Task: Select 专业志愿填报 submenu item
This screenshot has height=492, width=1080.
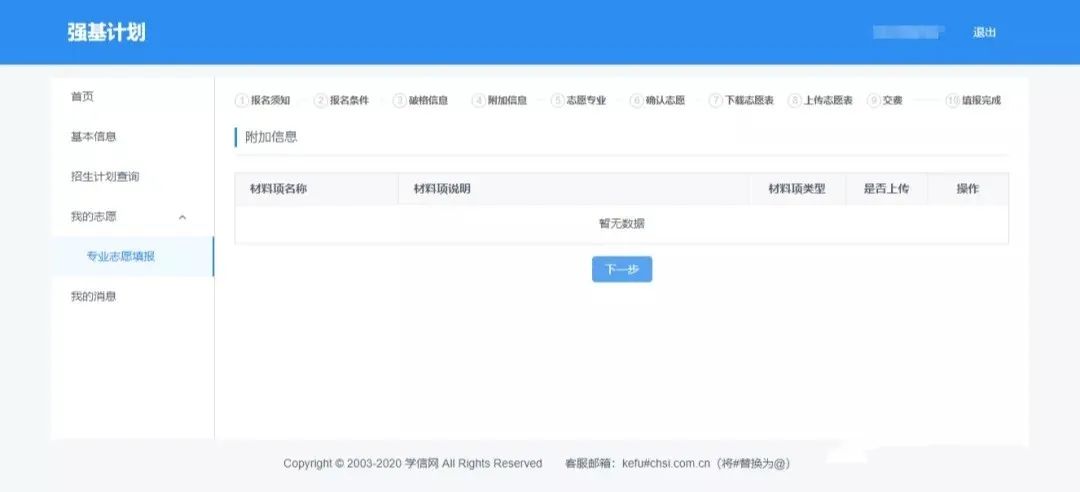Action: click(x=120, y=257)
